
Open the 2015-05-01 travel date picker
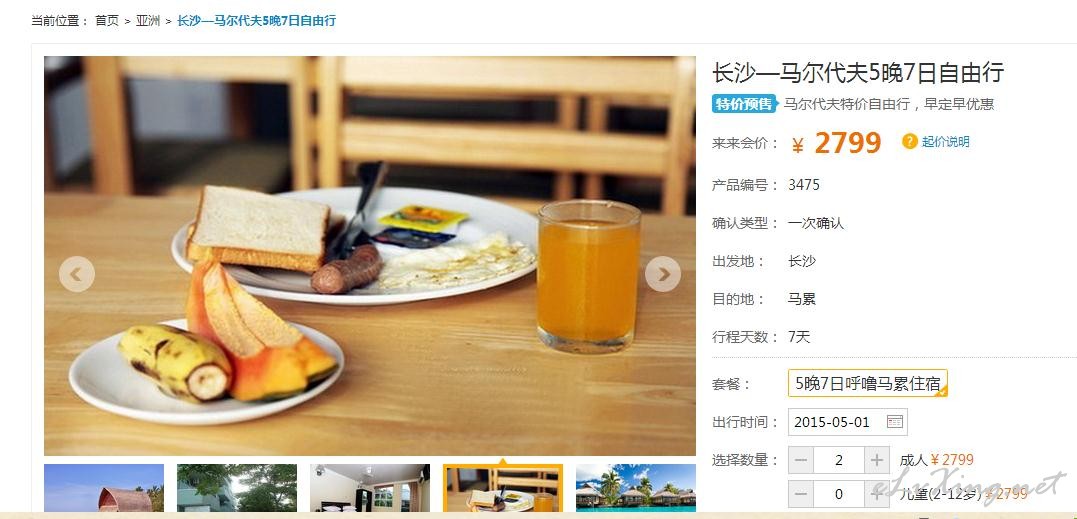848,422
